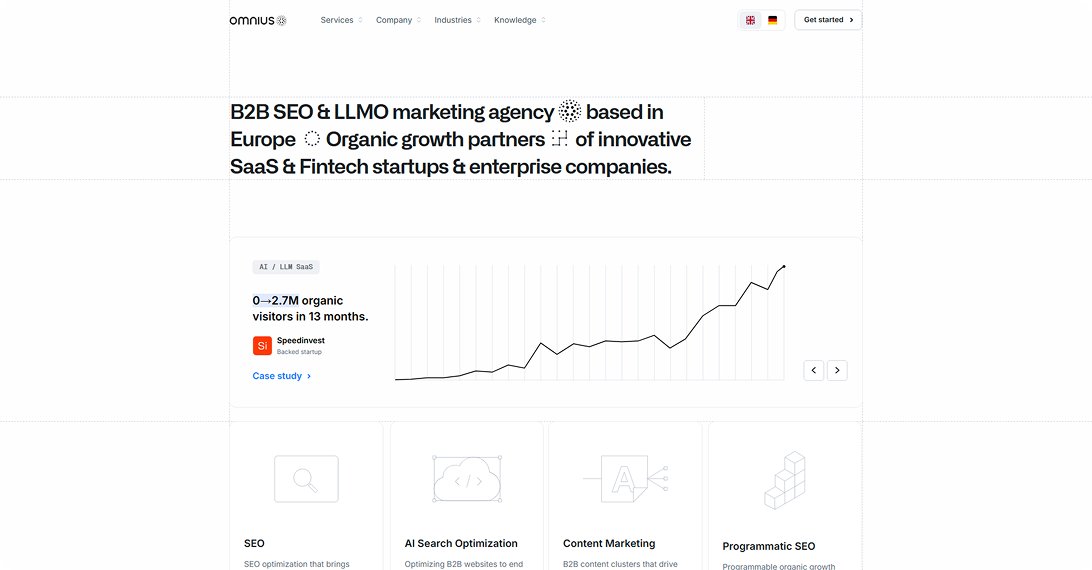Expand the Company dropdown menu
1092x570 pixels.
398,20
